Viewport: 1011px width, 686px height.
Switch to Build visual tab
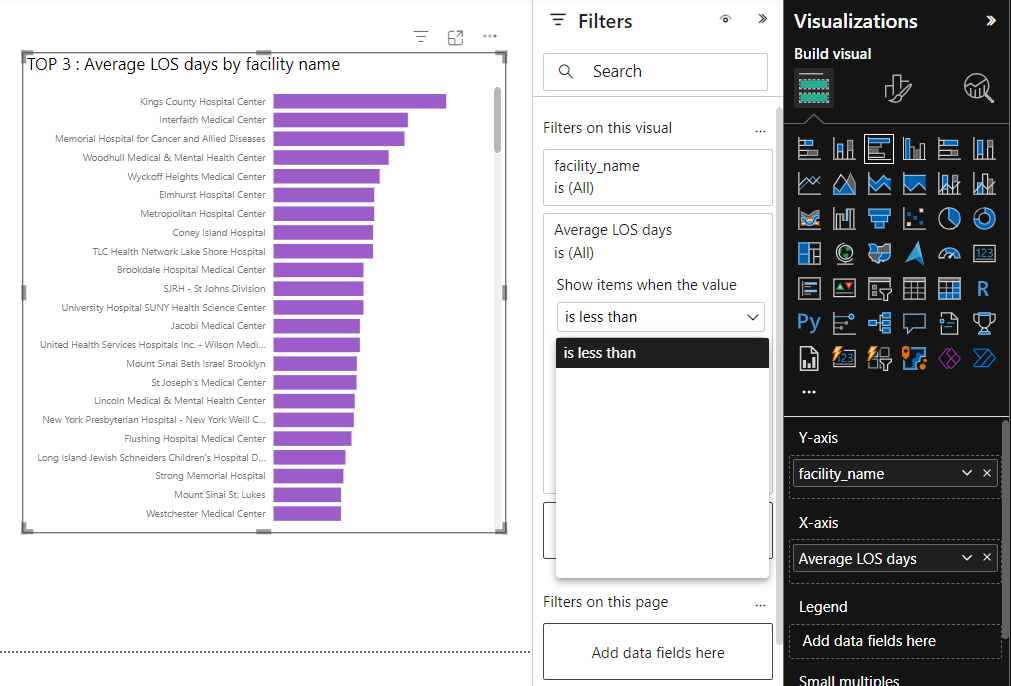(814, 87)
